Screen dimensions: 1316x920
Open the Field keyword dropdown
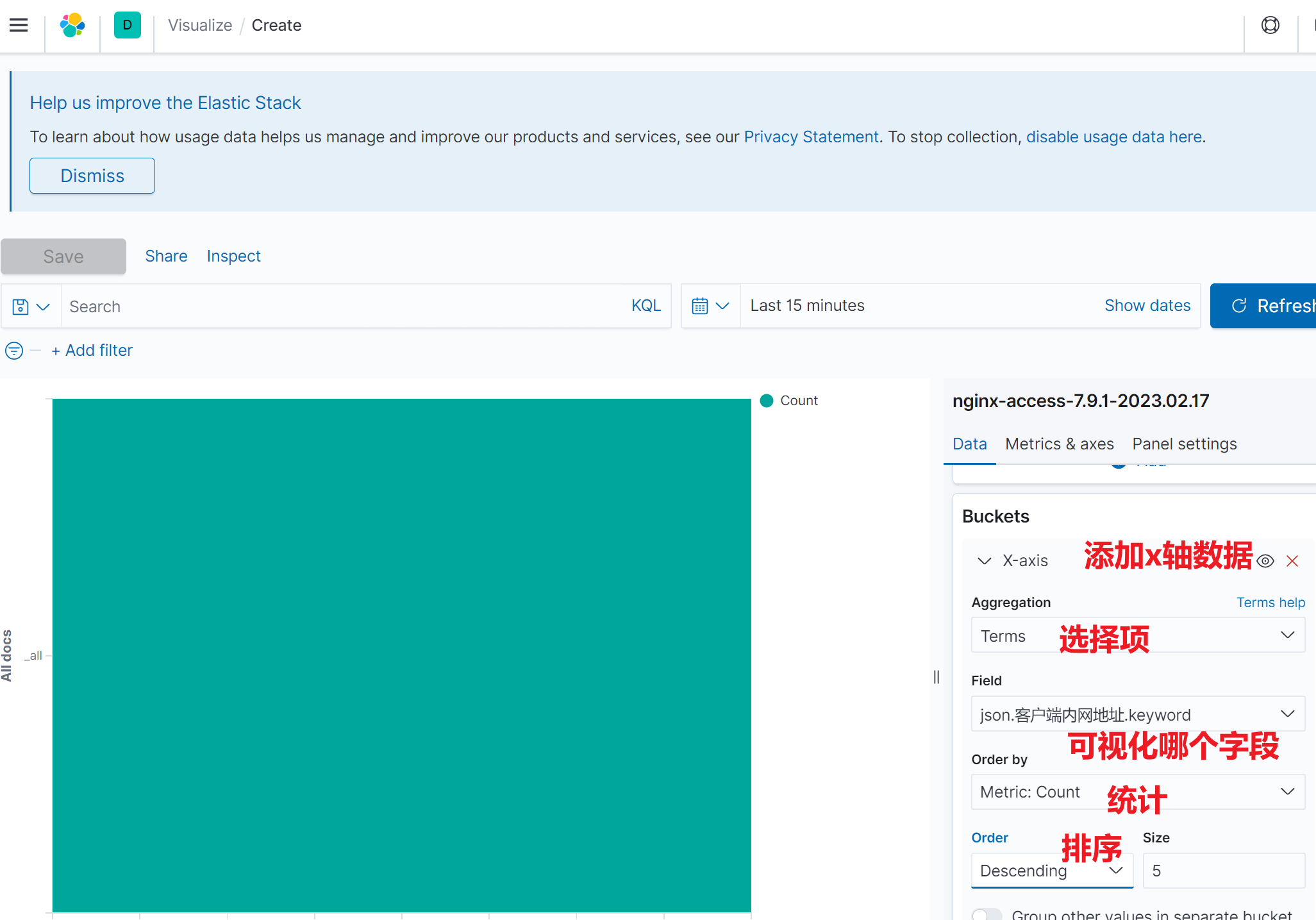click(1137, 714)
